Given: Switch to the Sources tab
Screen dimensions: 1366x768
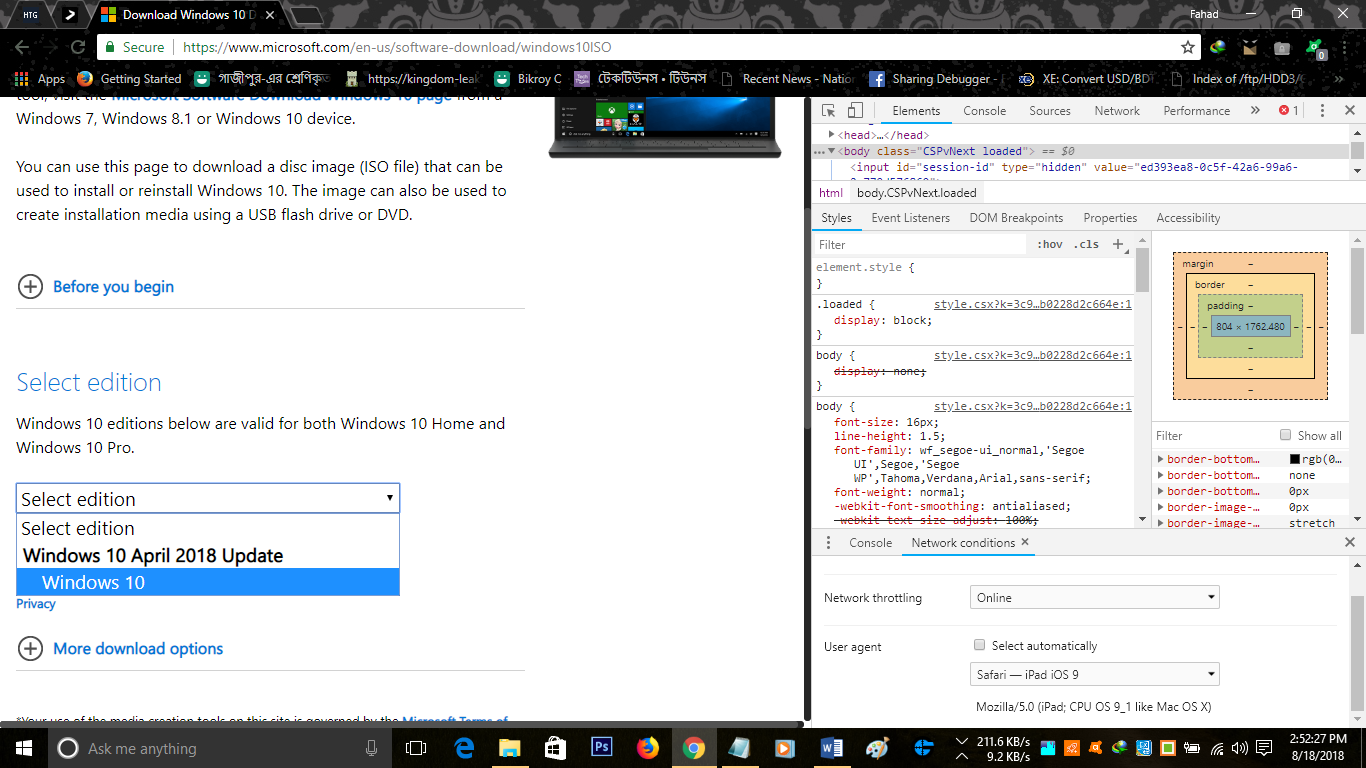Looking at the screenshot, I should [x=1050, y=111].
